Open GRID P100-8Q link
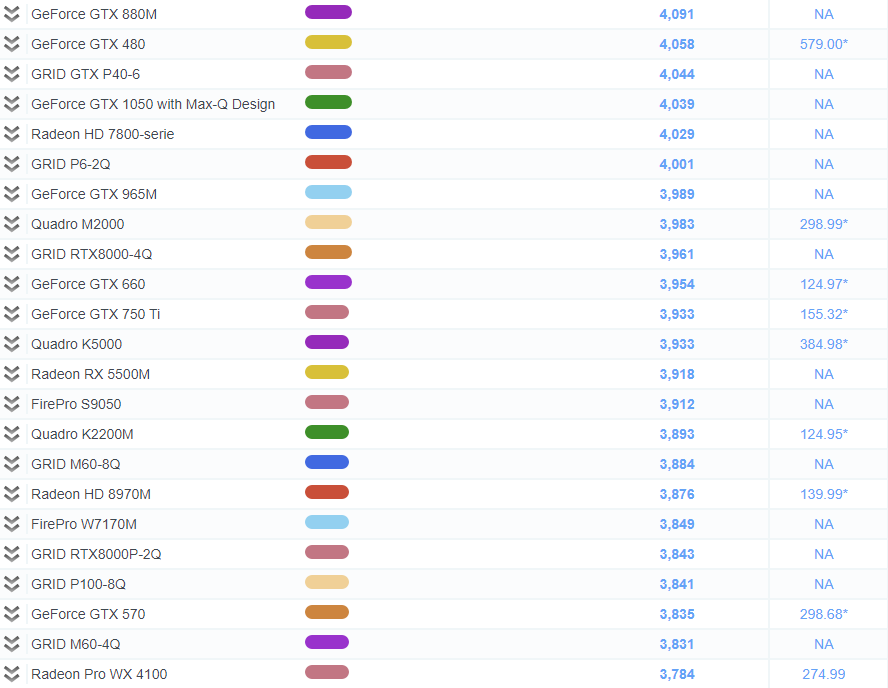888x688 pixels. tap(79, 584)
